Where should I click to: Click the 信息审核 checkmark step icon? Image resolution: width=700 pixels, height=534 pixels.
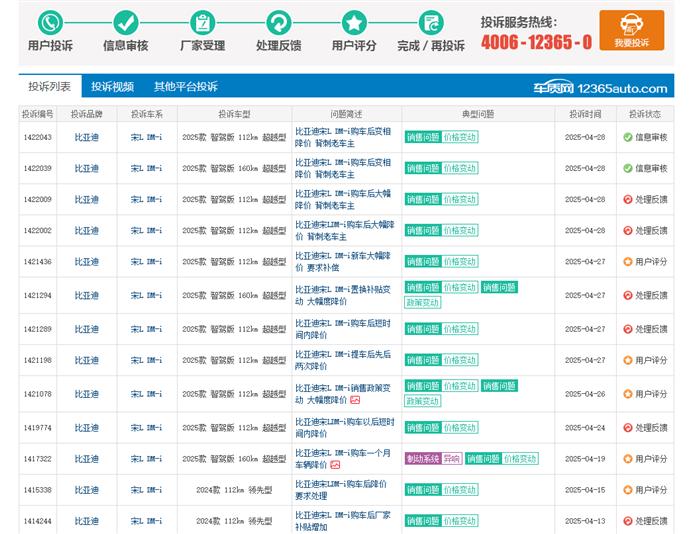(126, 22)
